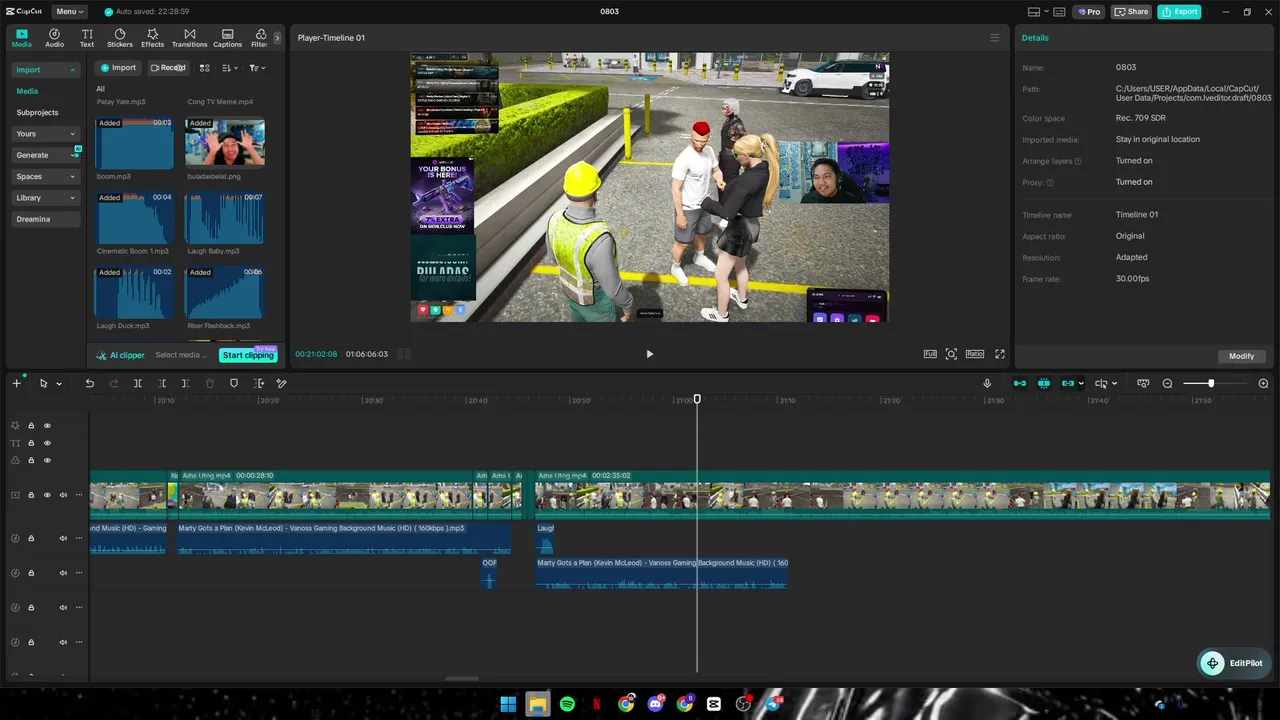Adjust the timeline zoom slider
Image resolution: width=1280 pixels, height=720 pixels.
[x=1211, y=384]
